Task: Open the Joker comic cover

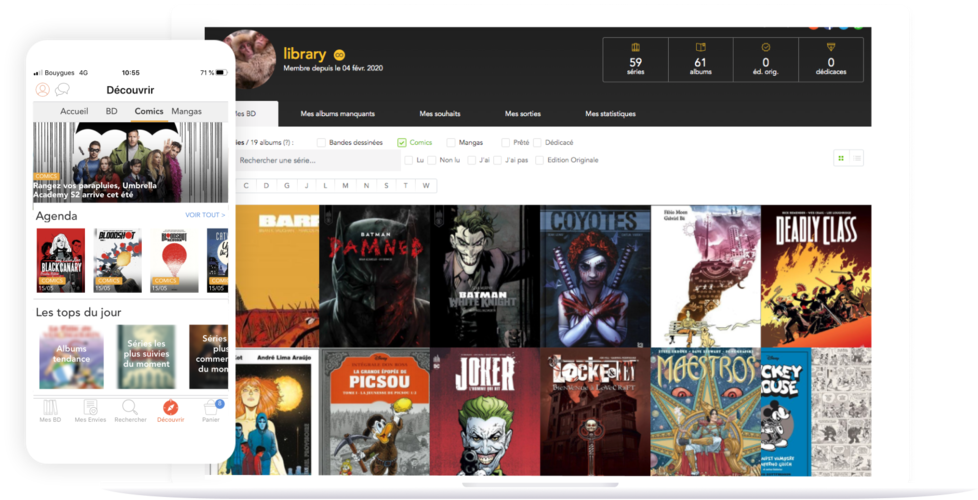Action: tap(485, 412)
